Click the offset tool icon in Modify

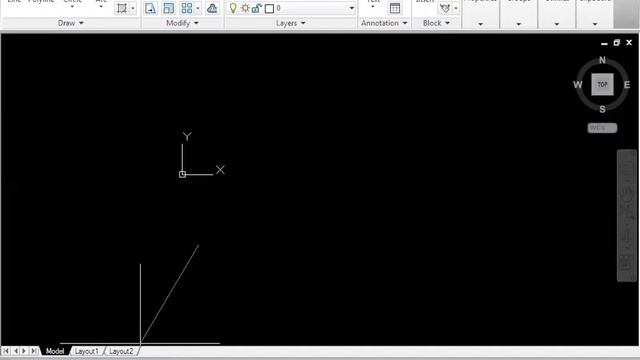click(212, 8)
